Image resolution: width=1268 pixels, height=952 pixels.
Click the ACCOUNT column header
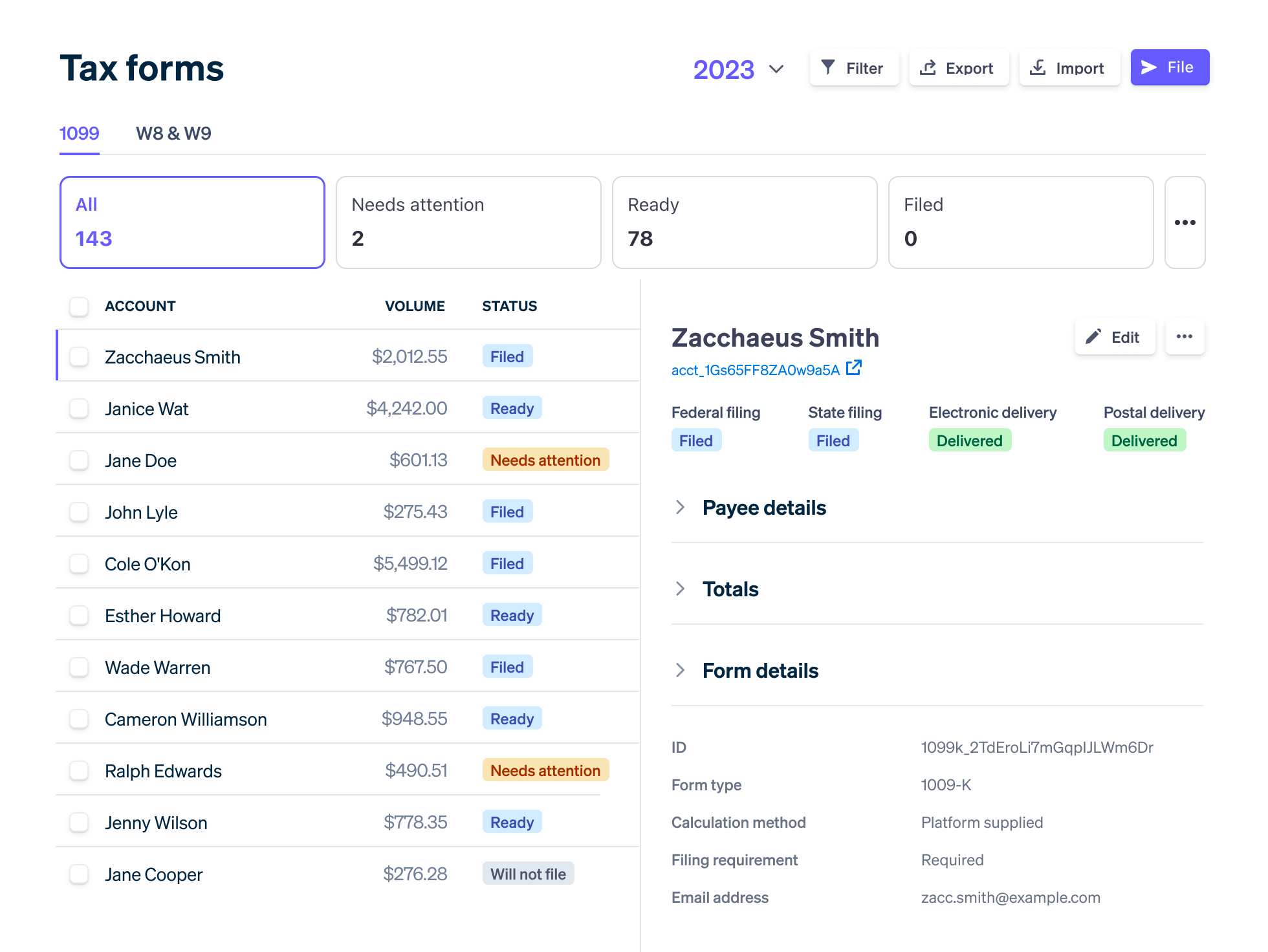(140, 306)
